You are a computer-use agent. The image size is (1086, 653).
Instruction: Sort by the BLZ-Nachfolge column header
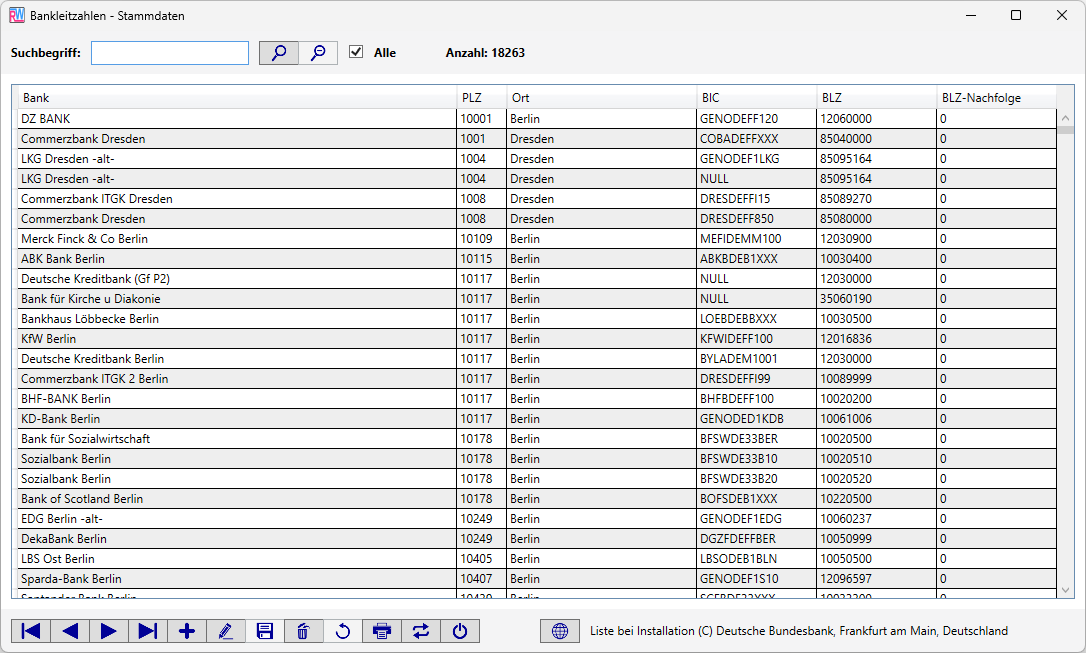pos(997,98)
